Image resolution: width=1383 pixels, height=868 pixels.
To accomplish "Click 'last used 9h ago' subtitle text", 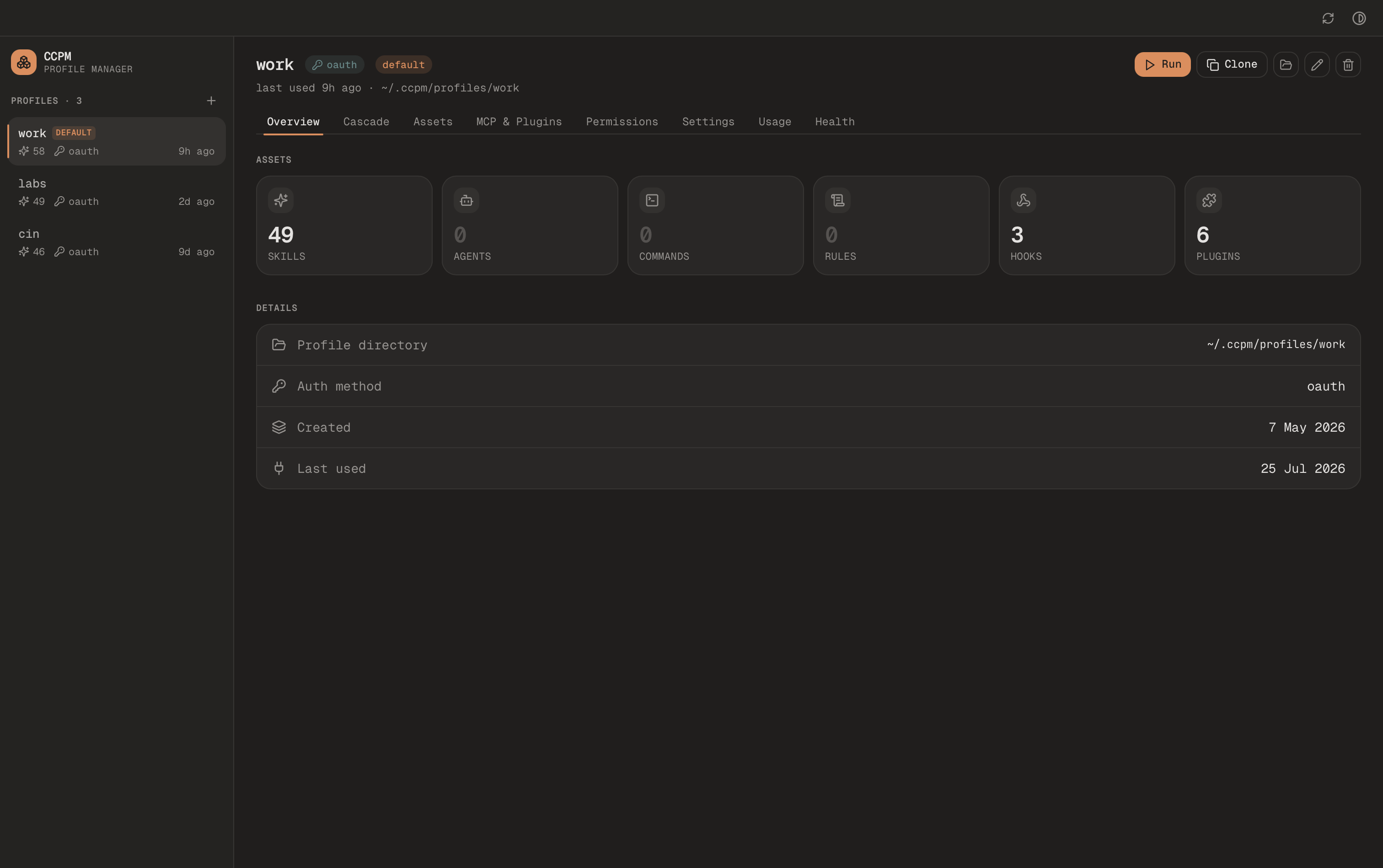I will pos(309,88).
